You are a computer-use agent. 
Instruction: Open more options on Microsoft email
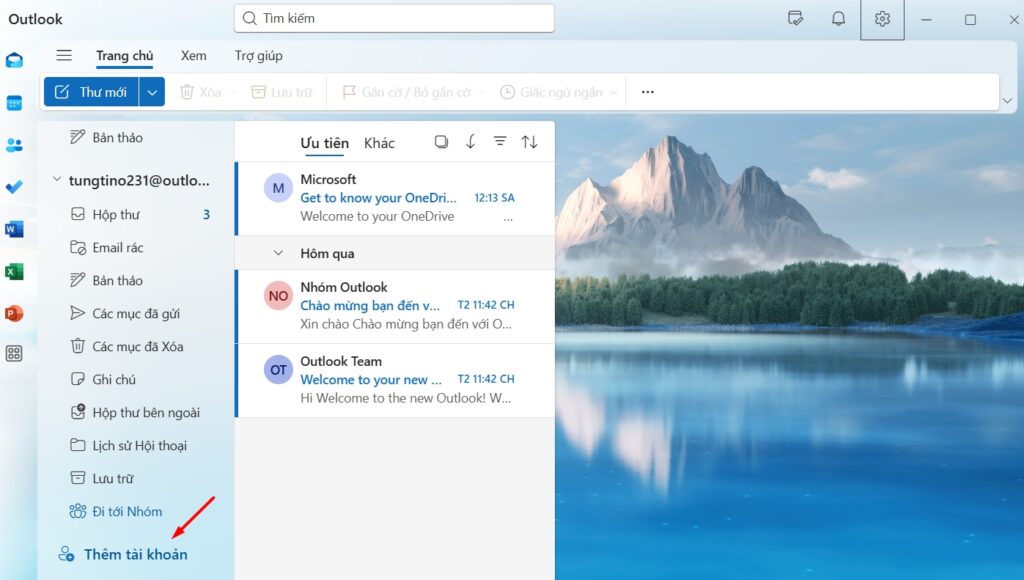(x=508, y=219)
